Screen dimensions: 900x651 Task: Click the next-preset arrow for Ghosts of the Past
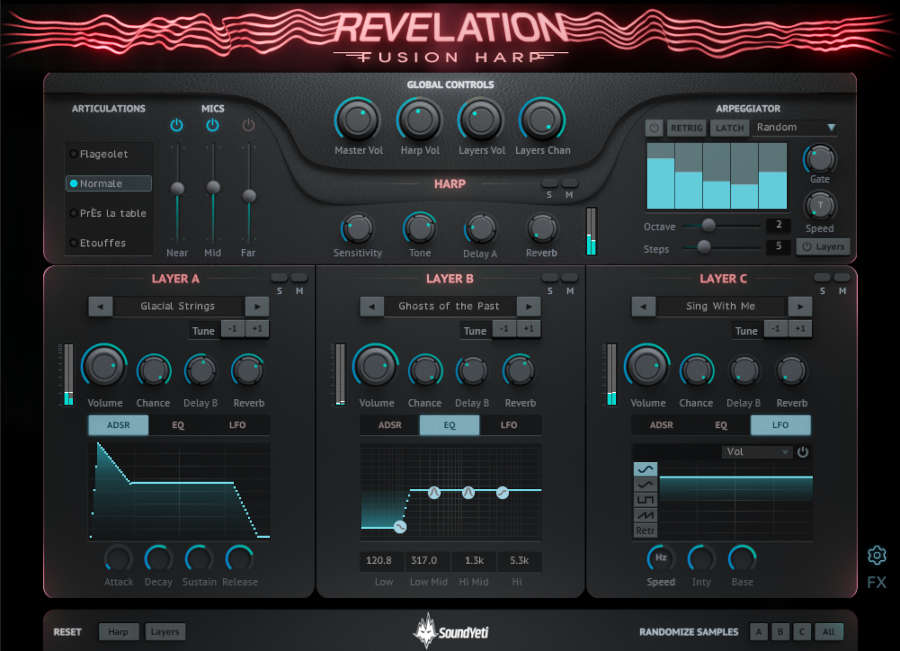[x=528, y=306]
